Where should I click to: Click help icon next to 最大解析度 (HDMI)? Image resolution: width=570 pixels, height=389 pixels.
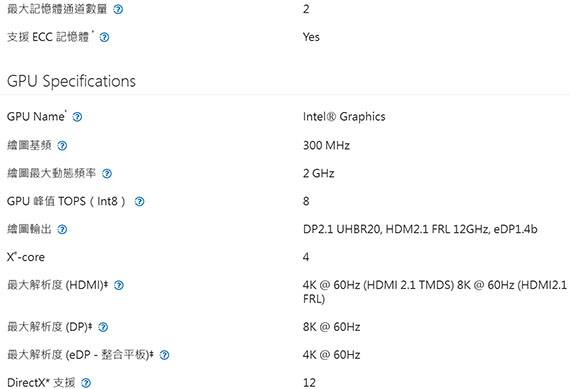119,285
